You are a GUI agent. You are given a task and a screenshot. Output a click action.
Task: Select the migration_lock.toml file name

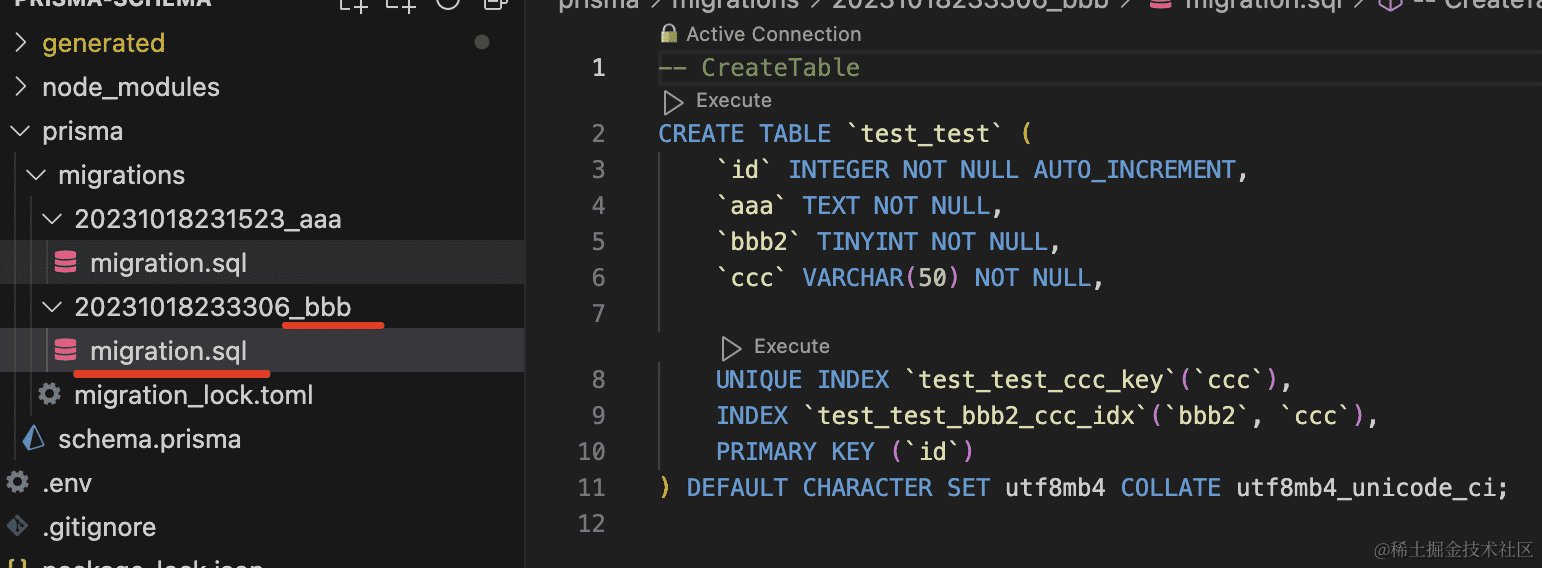coord(193,395)
